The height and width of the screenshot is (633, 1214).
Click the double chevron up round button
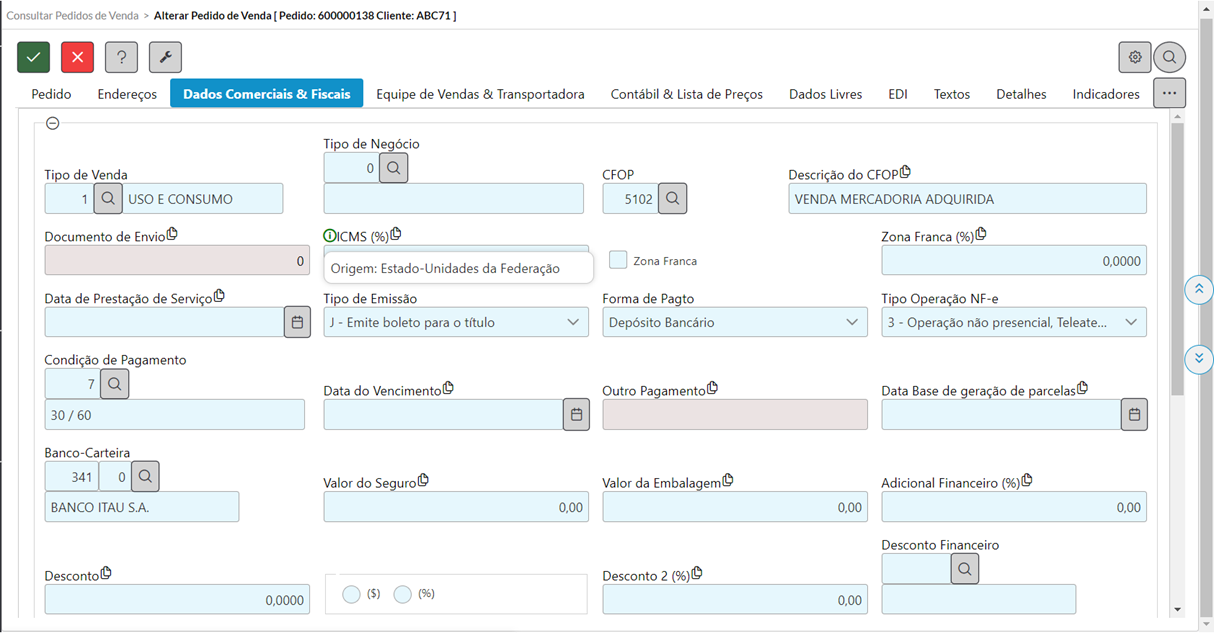coord(1198,290)
